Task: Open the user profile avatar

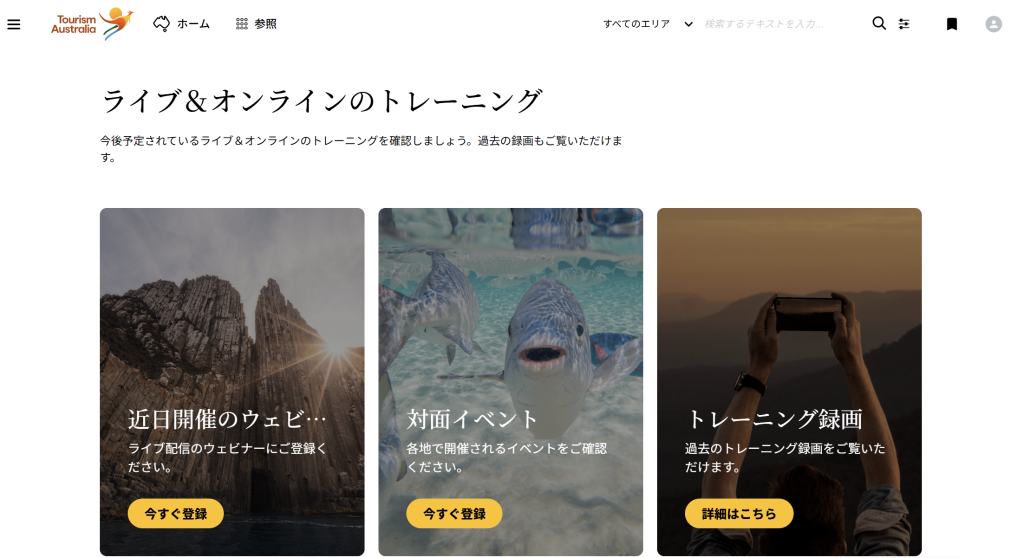Action: coord(993,24)
